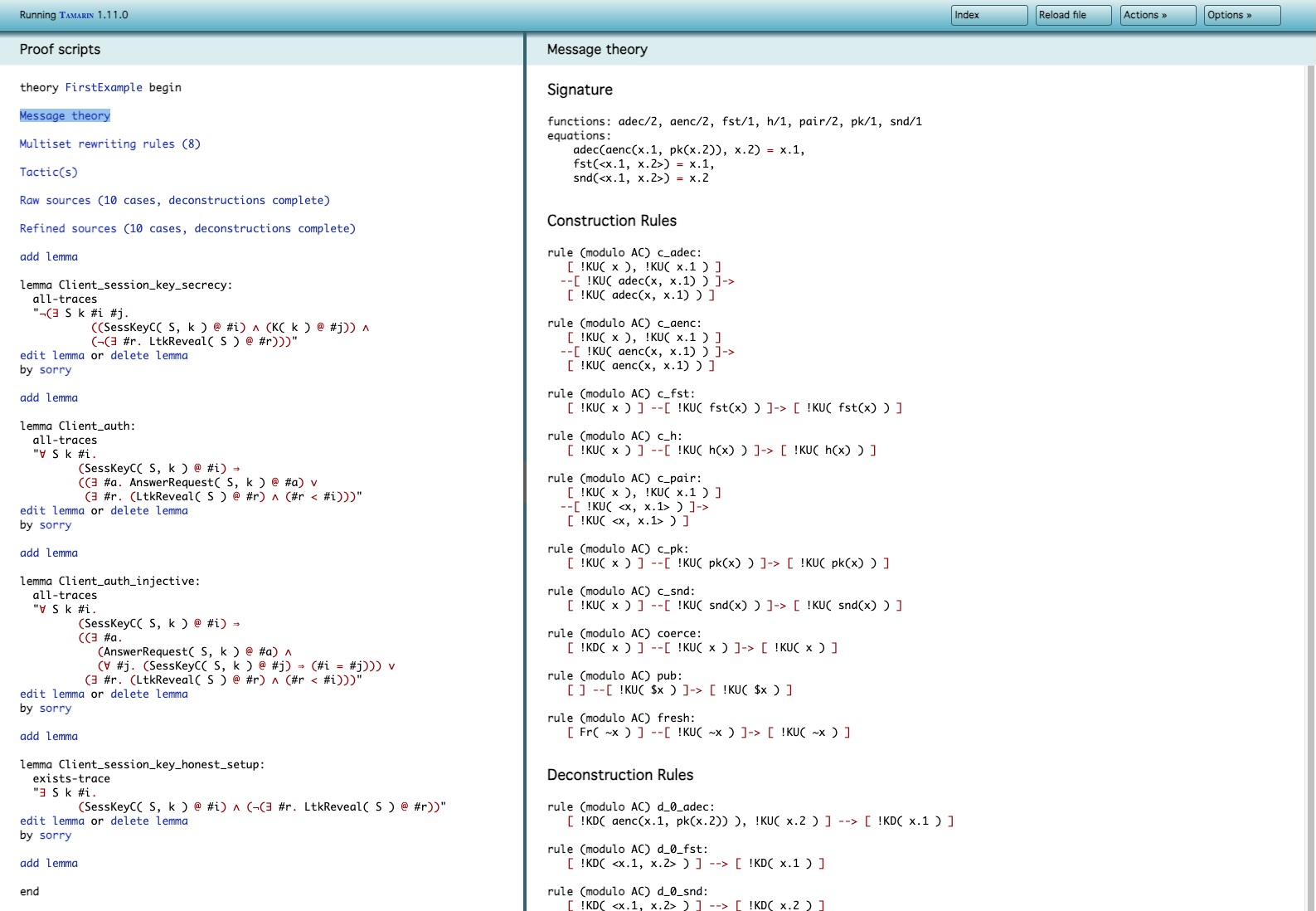Click rule d_0_adec title line

point(631,806)
